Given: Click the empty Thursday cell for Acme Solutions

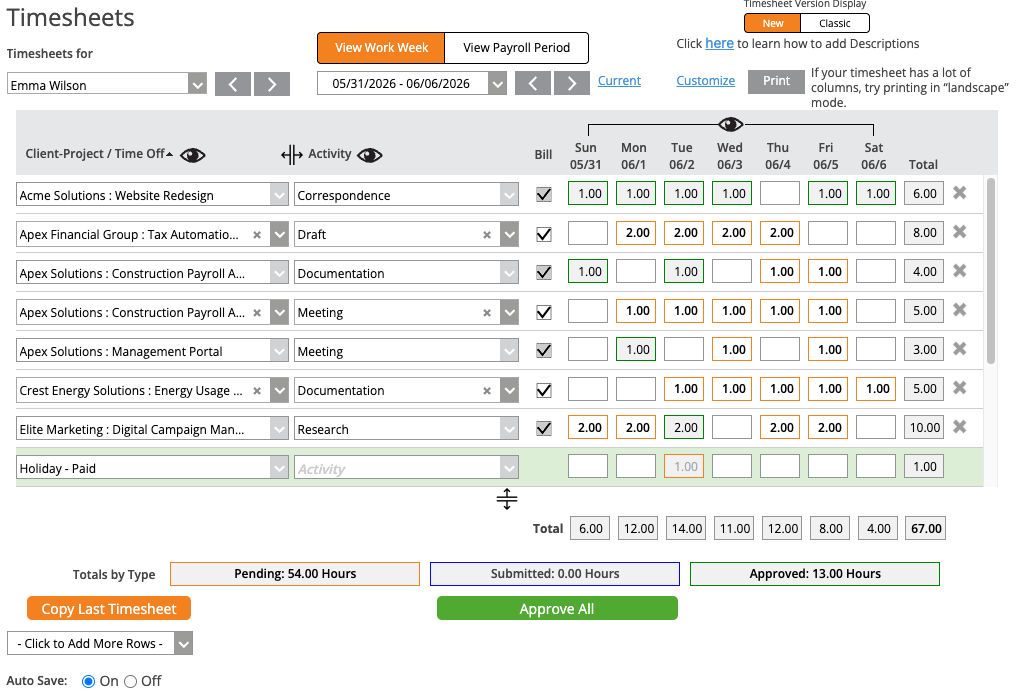Looking at the screenshot, I should click(x=779, y=194).
